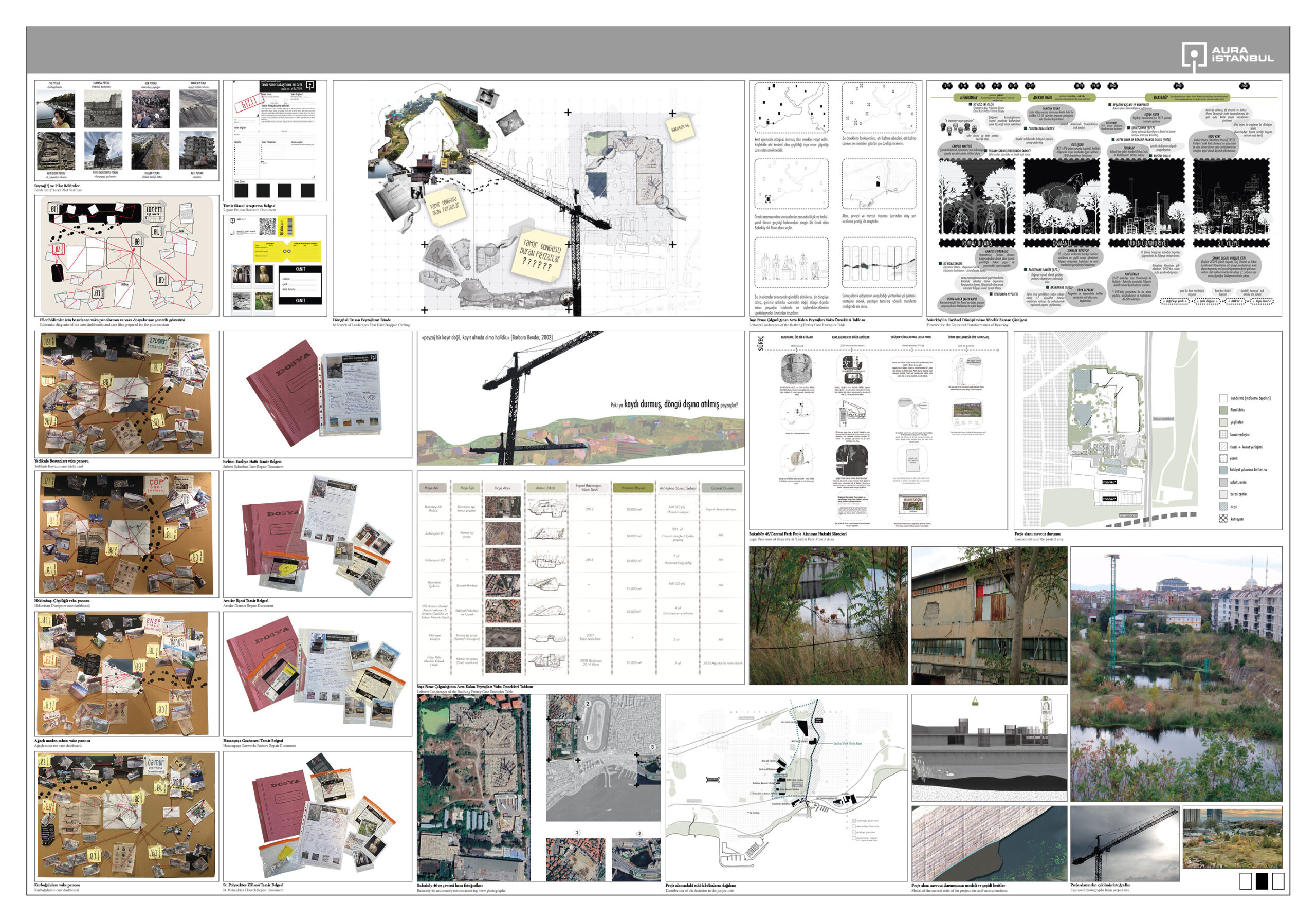The height and width of the screenshot is (921, 1316).
Task: Click the upper 'fabrika' label on the site map
Action: 1109,483
